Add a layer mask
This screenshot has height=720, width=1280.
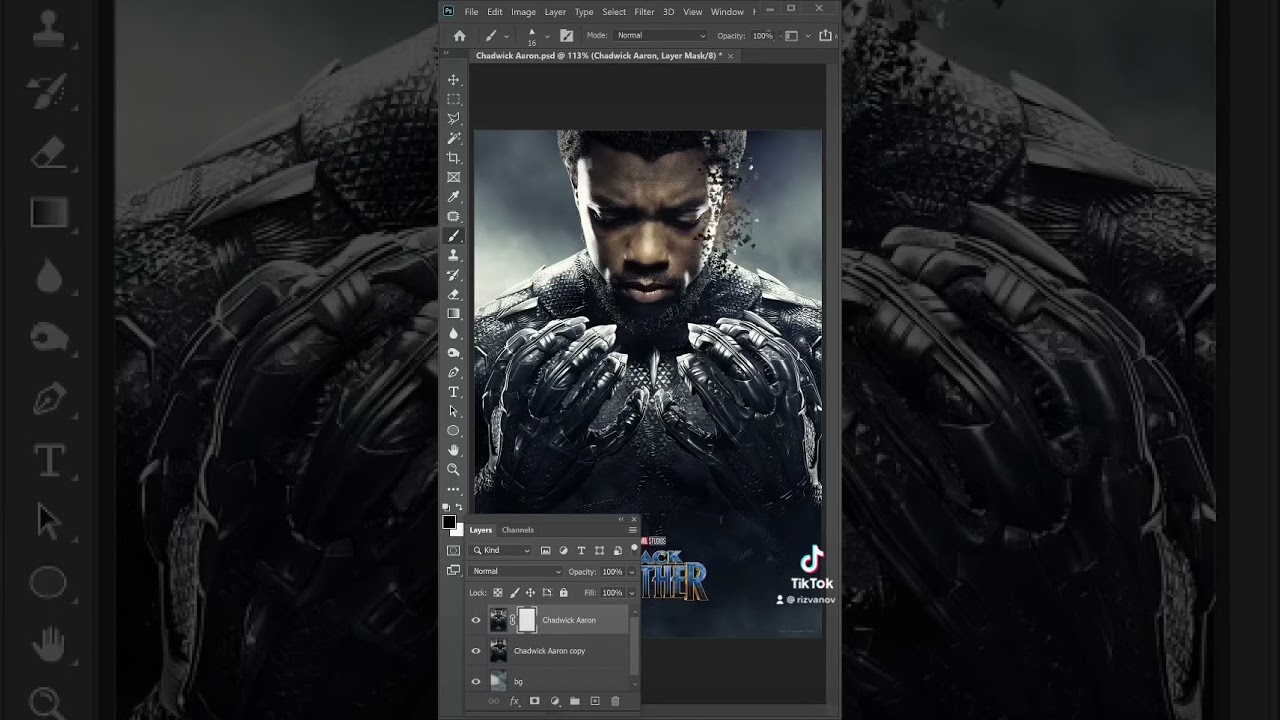tap(535, 701)
